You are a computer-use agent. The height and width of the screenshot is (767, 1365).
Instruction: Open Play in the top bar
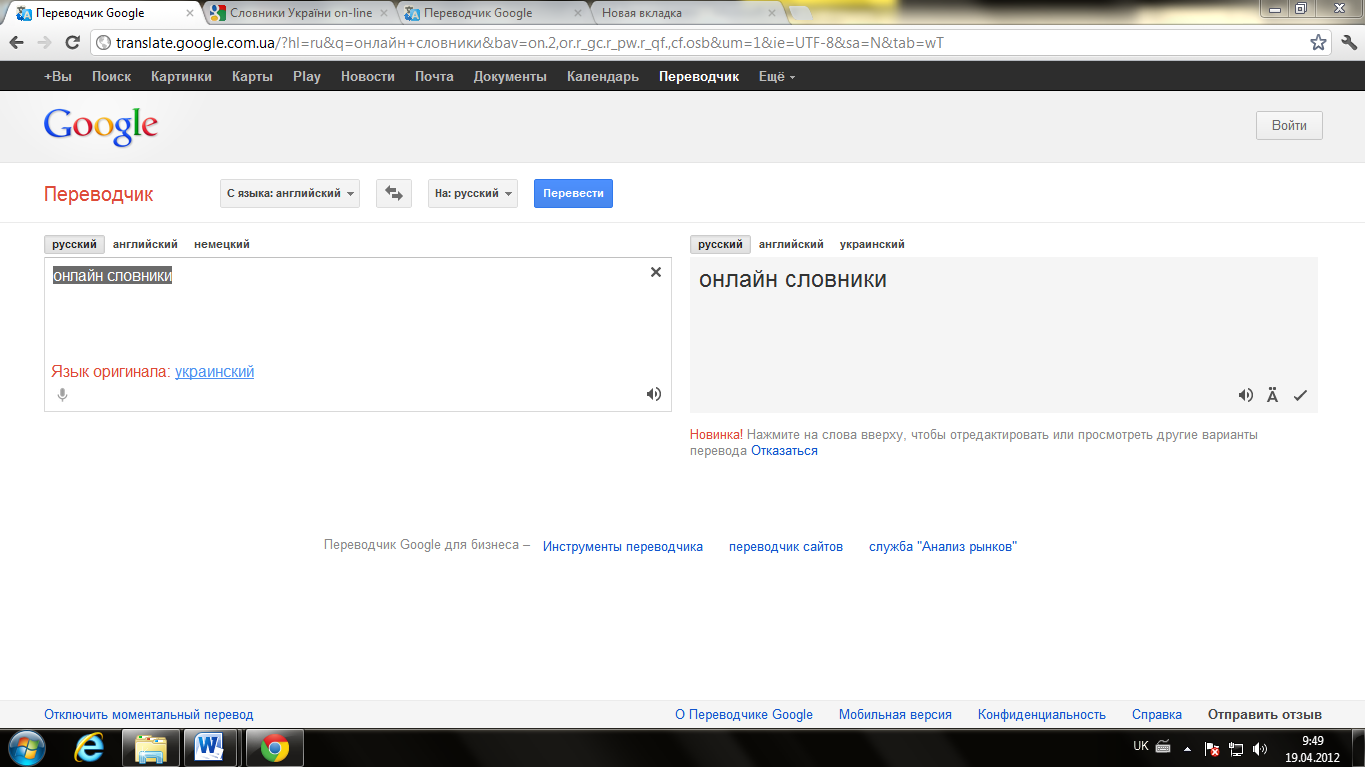[x=307, y=76]
